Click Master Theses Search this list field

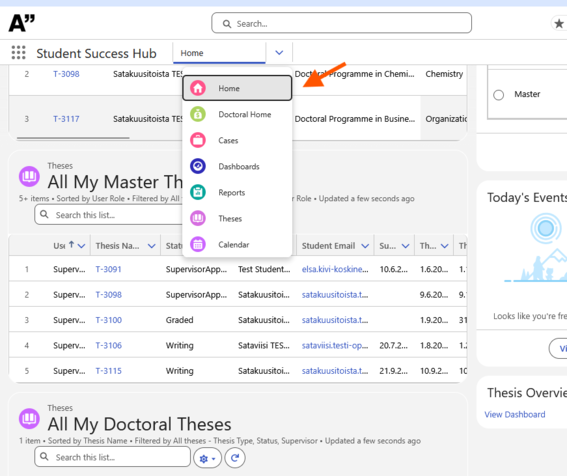(108, 215)
